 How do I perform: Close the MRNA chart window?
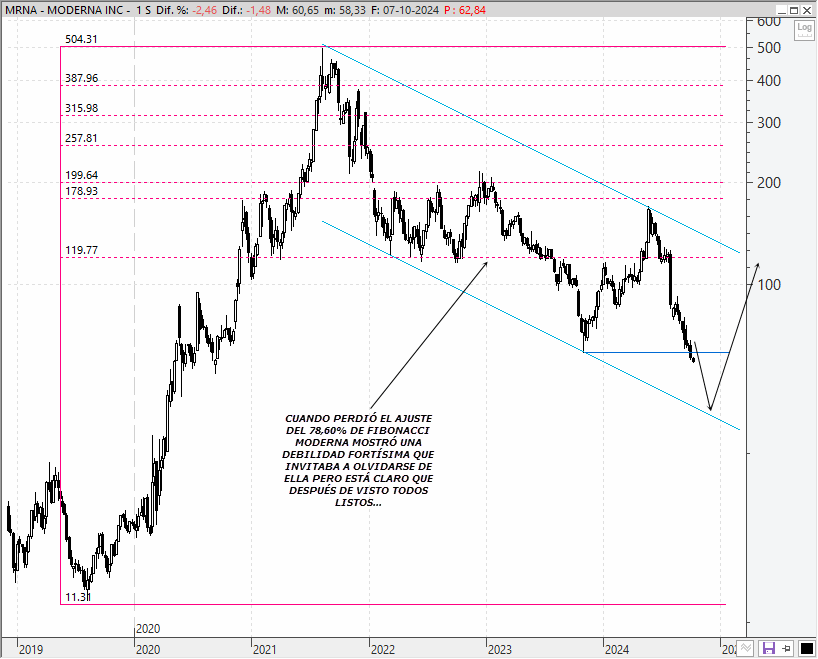point(806,10)
